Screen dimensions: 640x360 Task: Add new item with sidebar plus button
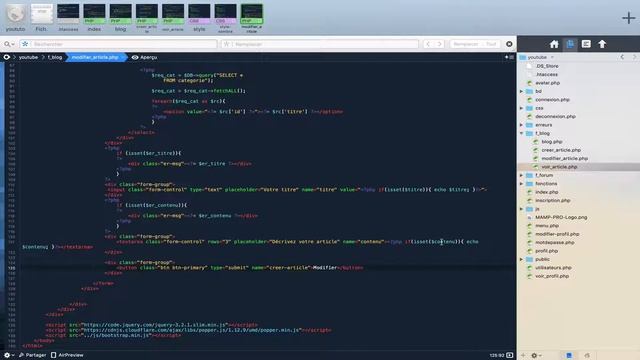(x=523, y=356)
